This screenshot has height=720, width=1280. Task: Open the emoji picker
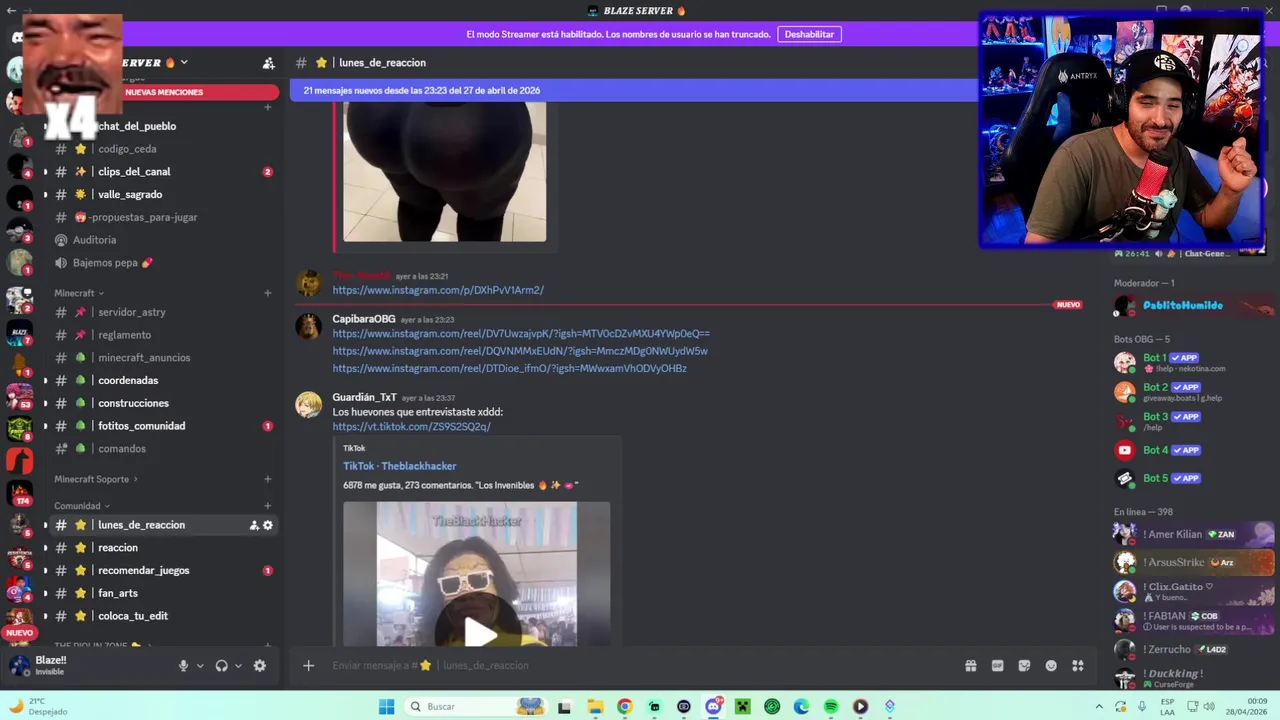coord(1051,666)
